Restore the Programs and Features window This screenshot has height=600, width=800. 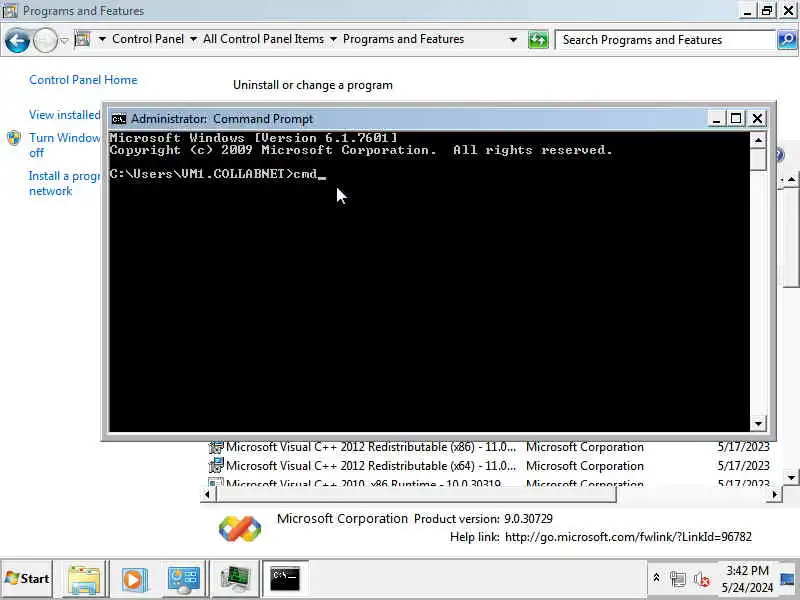point(767,11)
